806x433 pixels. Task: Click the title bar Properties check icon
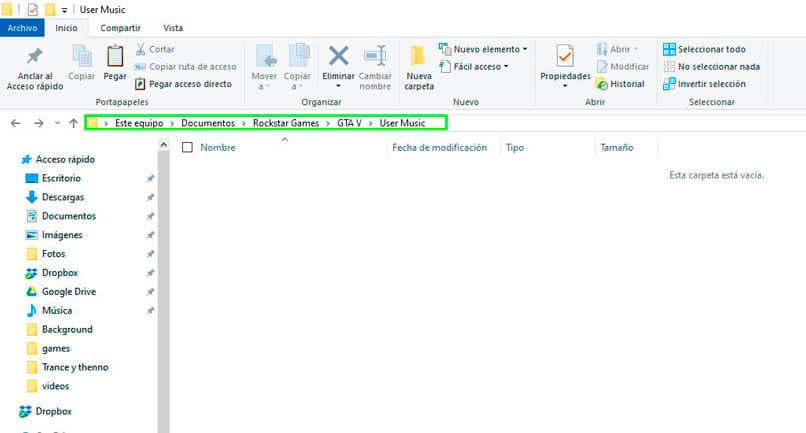(x=32, y=9)
